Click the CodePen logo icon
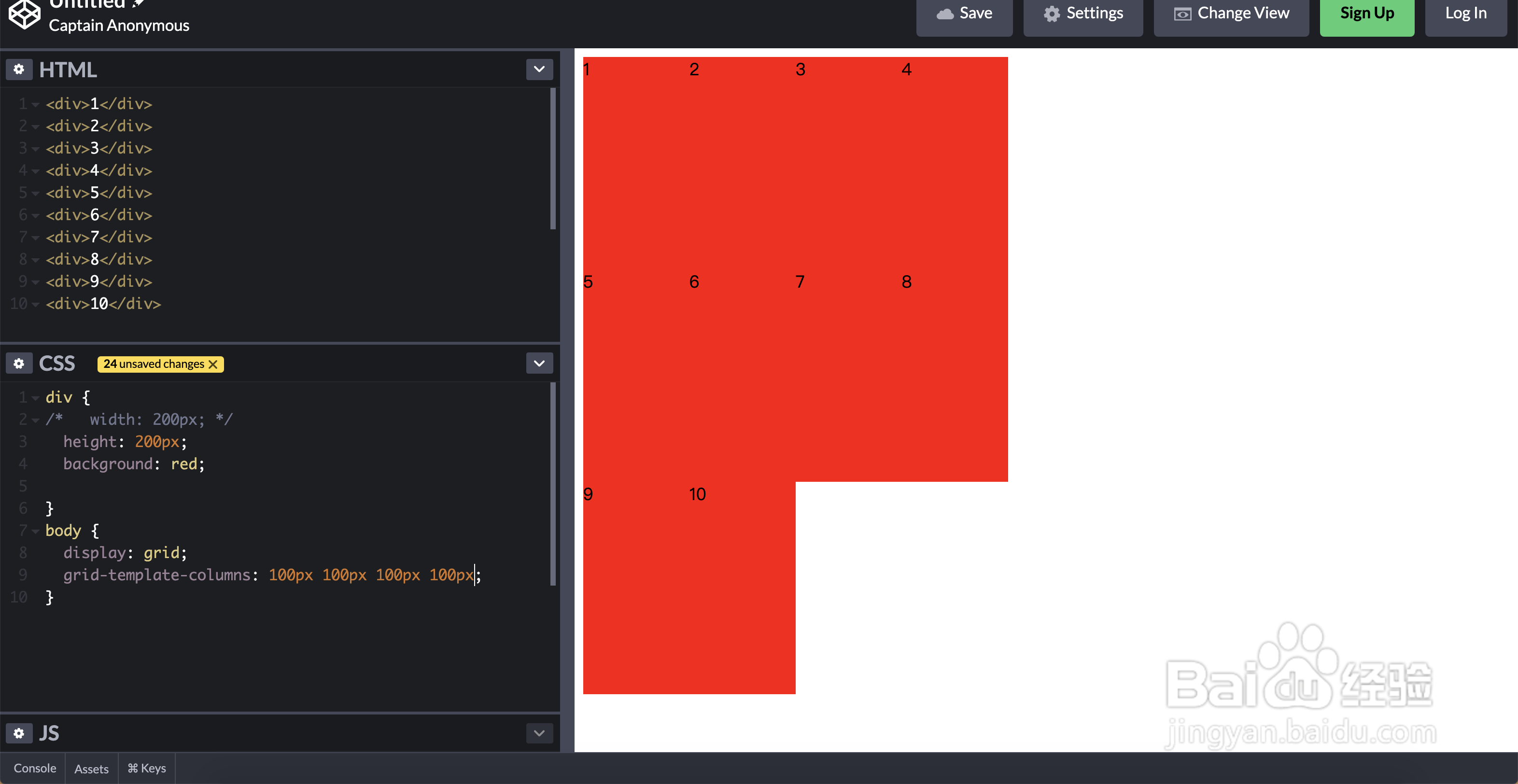The width and height of the screenshot is (1518, 784). (x=24, y=14)
